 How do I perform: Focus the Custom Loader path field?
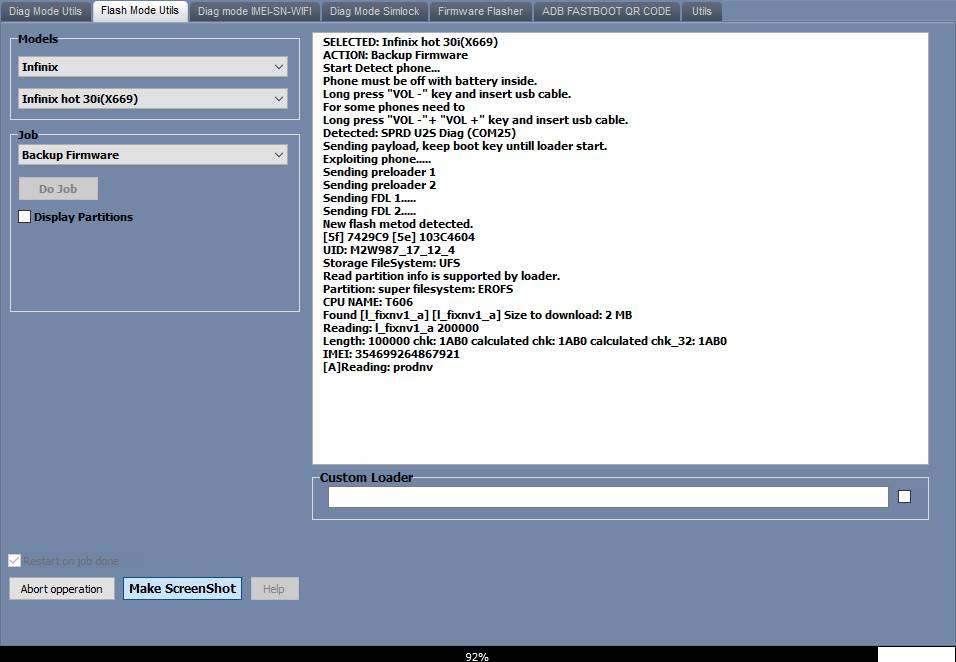pyautogui.click(x=608, y=497)
